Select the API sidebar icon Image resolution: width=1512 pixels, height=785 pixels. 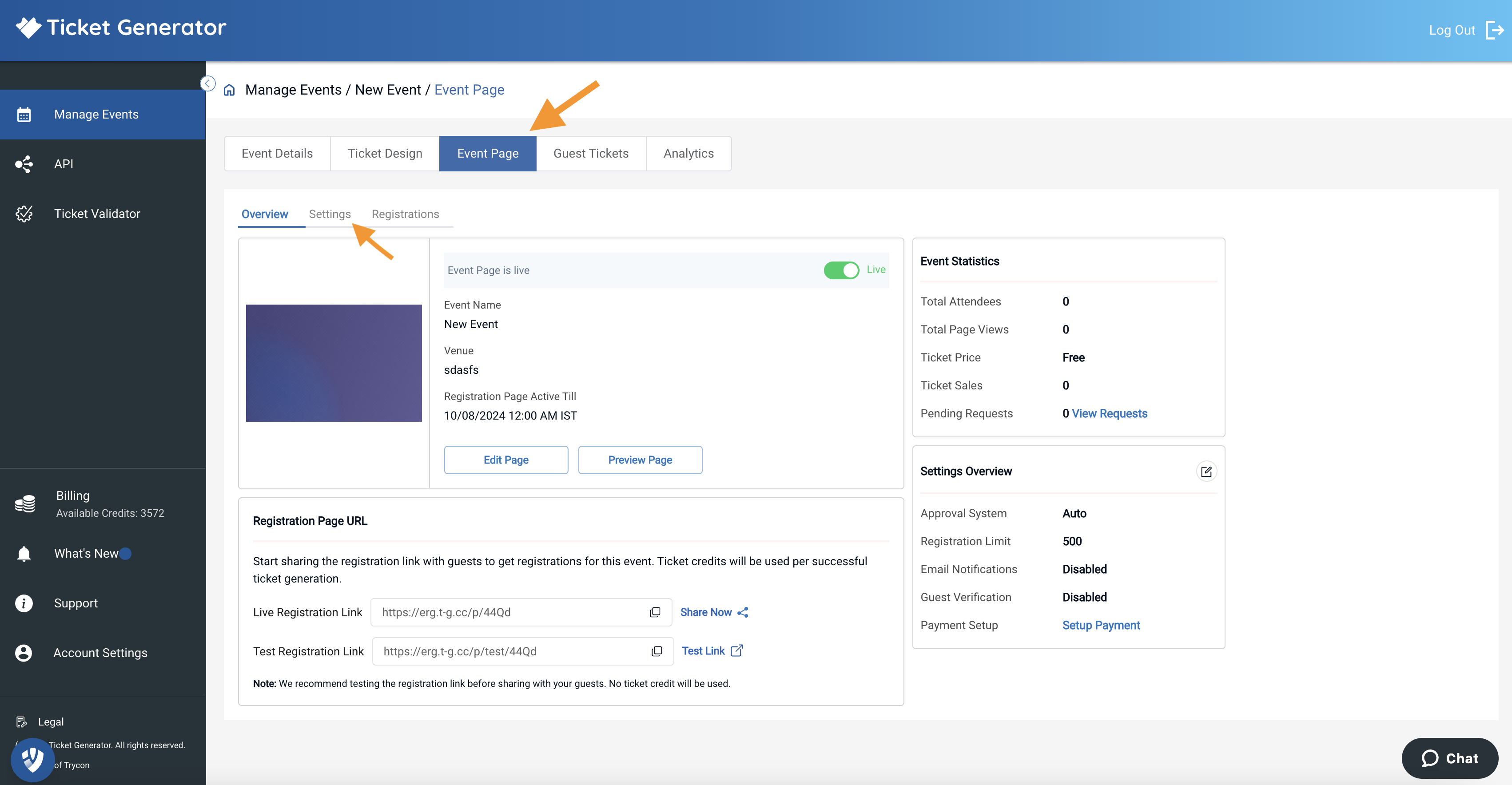[x=24, y=164]
